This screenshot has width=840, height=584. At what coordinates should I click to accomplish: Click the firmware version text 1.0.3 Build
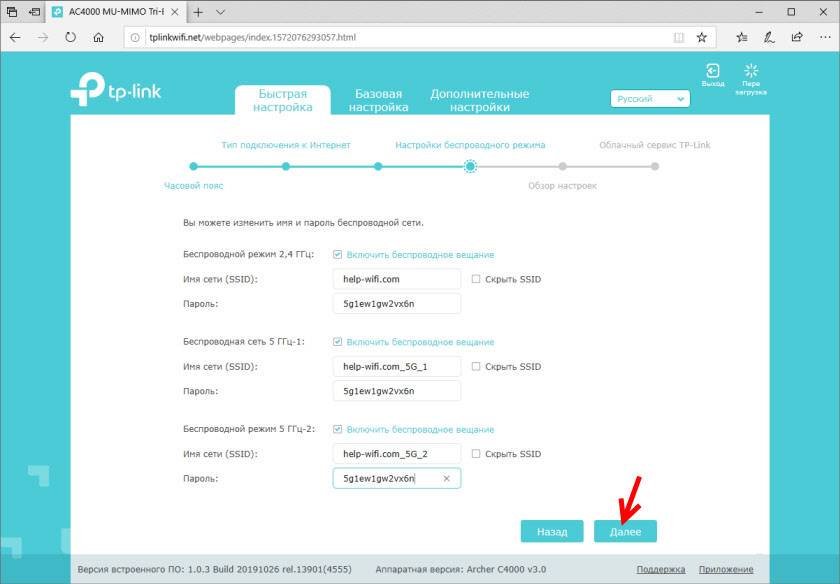(x=214, y=570)
